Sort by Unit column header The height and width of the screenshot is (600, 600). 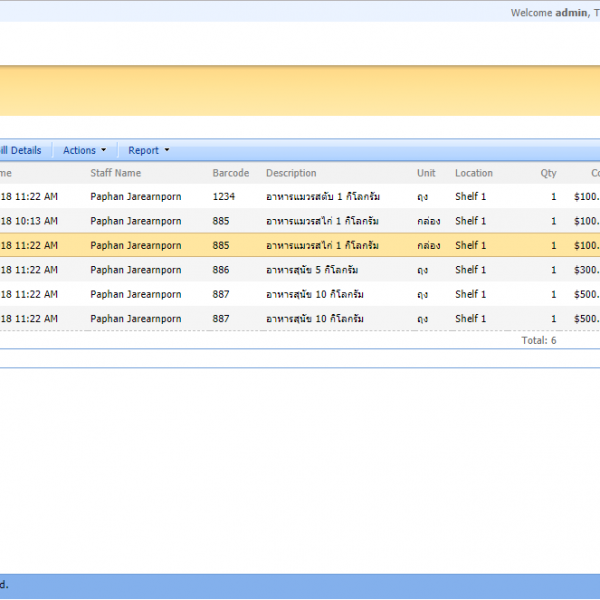426,173
